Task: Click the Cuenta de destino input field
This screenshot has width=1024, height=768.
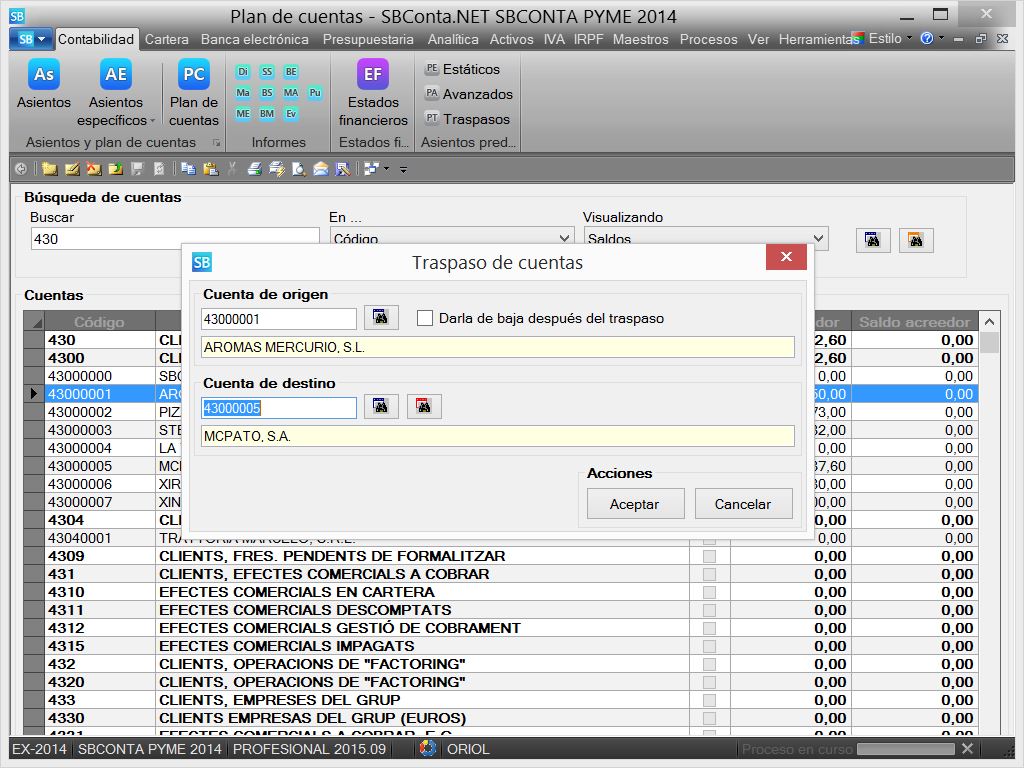Action: coord(278,408)
